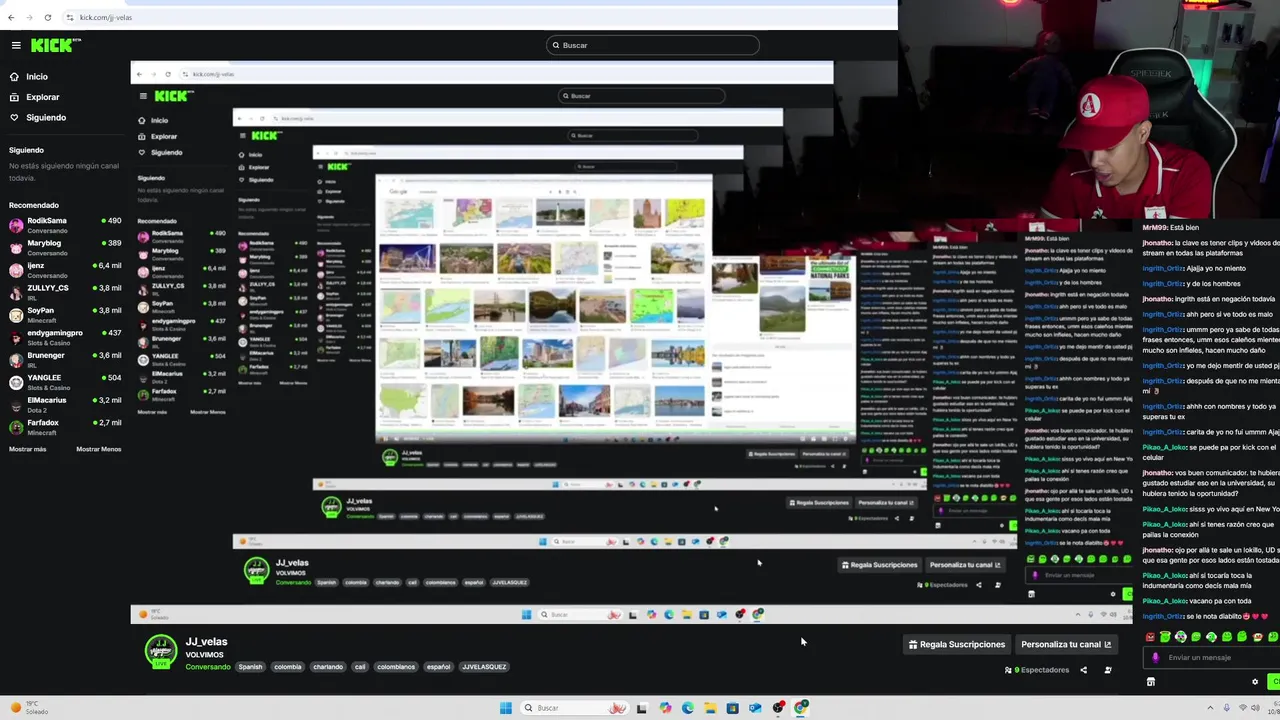Go back with the browser back arrow

11,17
